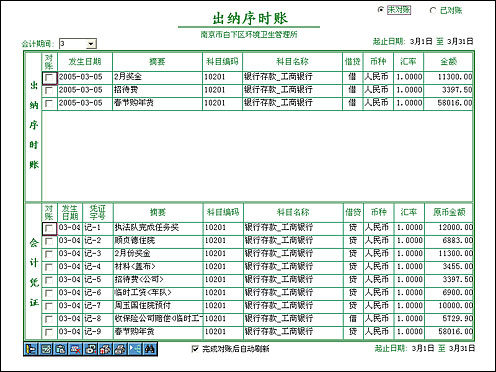
Task: Click the red X delete toolbar icon
Action: click(75, 349)
